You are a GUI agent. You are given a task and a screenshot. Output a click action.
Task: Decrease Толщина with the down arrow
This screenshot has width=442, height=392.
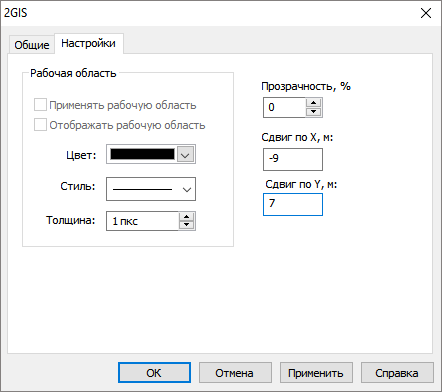click(x=187, y=225)
